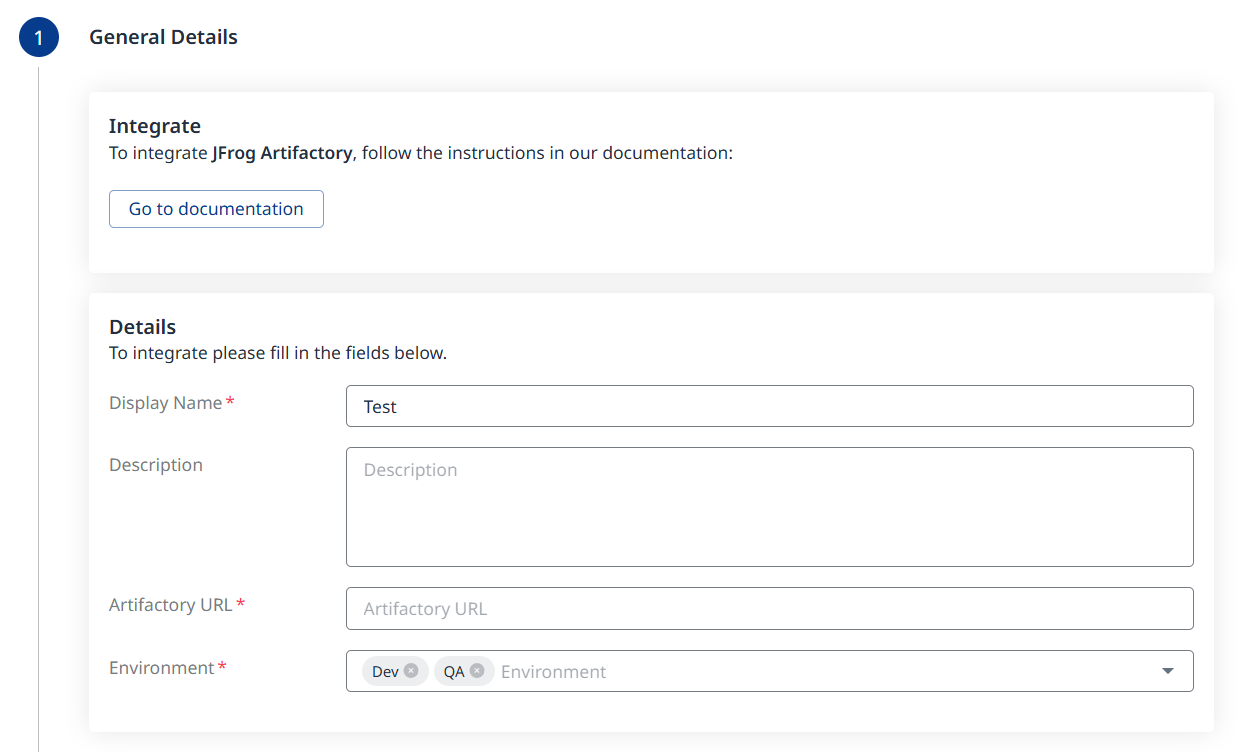Remove the QA environment chip
Image resolution: width=1247 pixels, height=752 pixels.
[x=477, y=671]
